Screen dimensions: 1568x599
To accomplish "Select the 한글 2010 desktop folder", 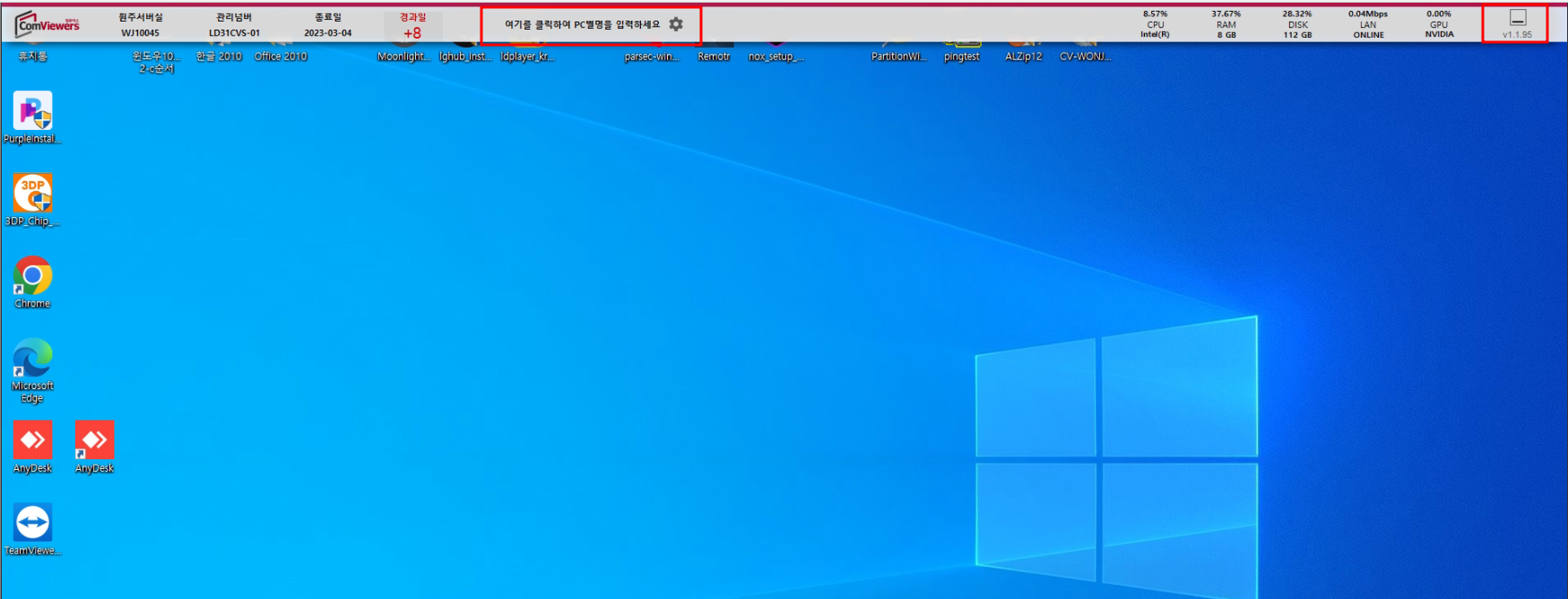I will (x=219, y=52).
